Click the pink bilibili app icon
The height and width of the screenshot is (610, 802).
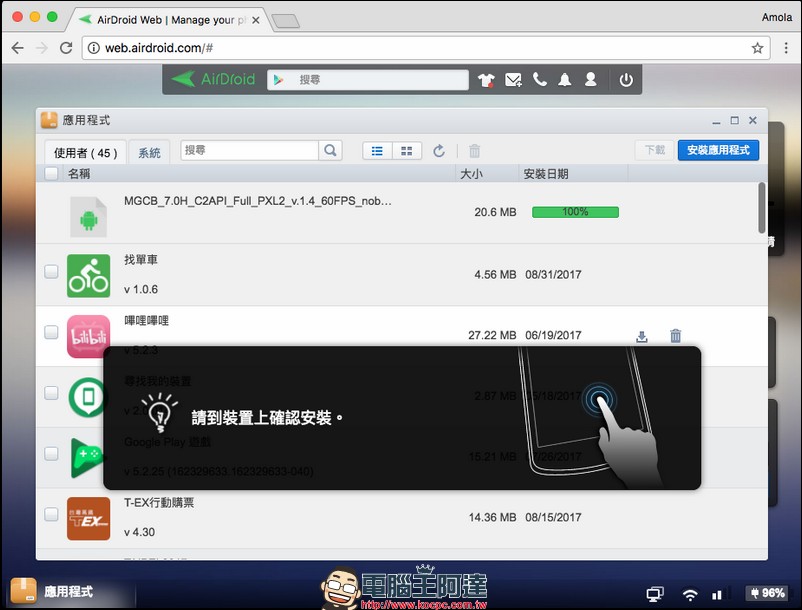click(88, 336)
